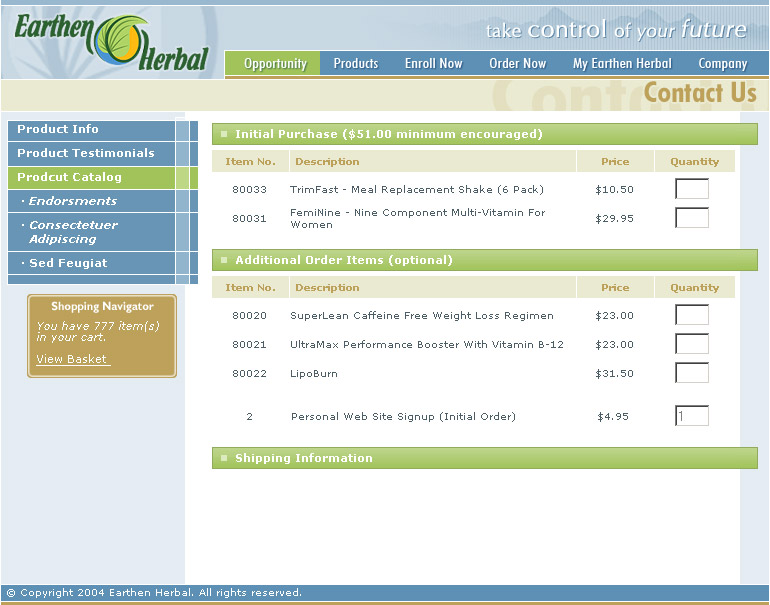770x605 pixels.
Task: Focus quantity field for FemiNine multi-vitamin
Action: point(692,218)
